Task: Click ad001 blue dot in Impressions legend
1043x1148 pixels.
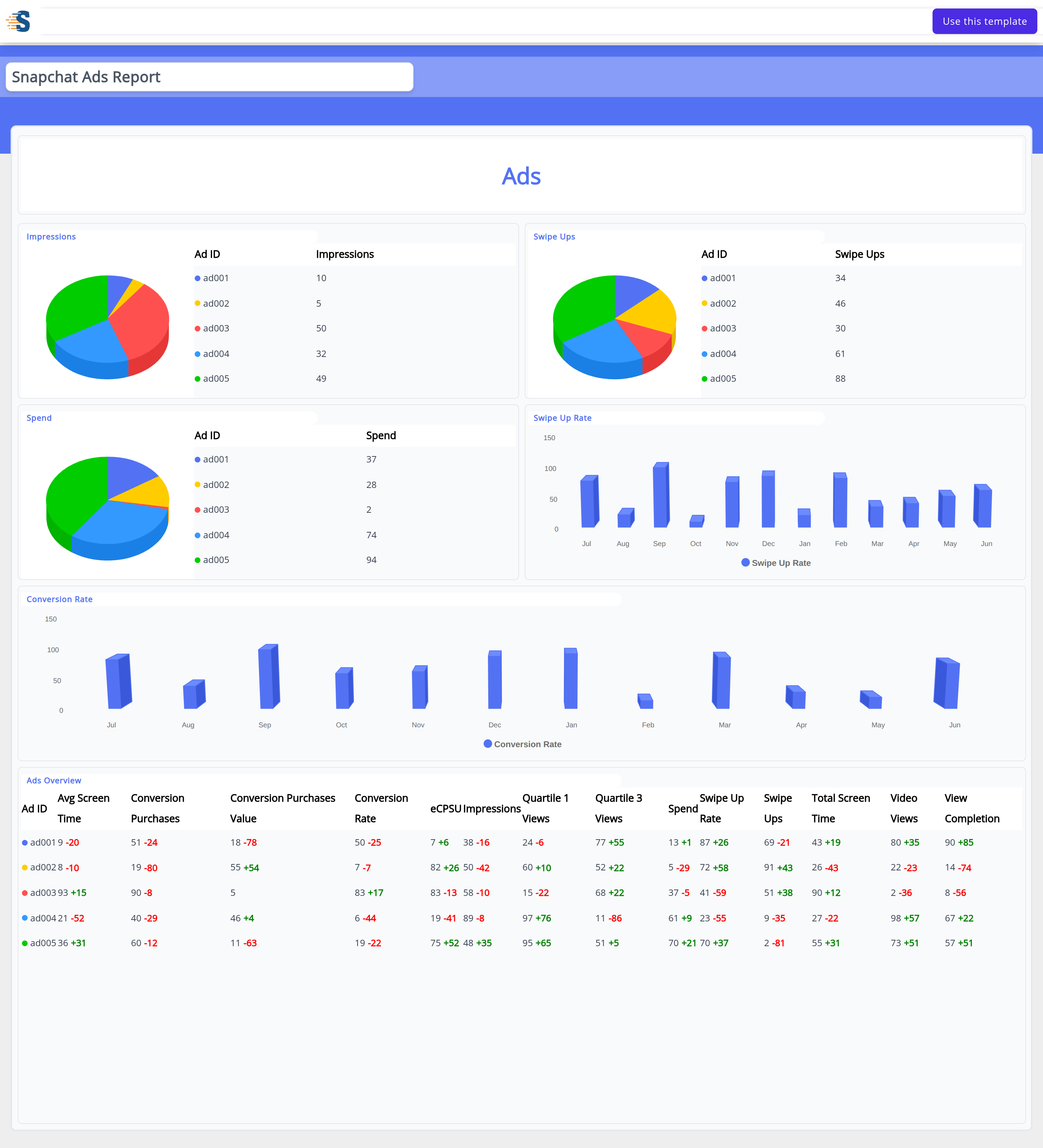Action: (198, 278)
